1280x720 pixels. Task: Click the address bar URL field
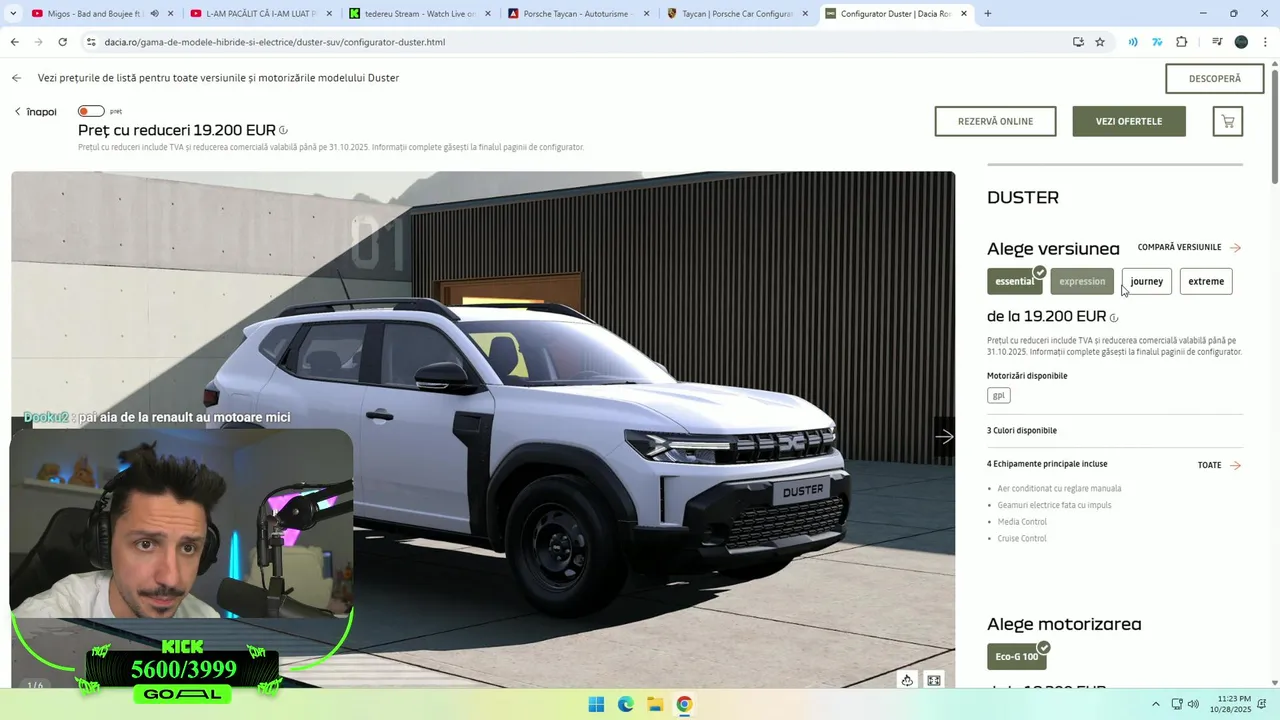(x=575, y=42)
